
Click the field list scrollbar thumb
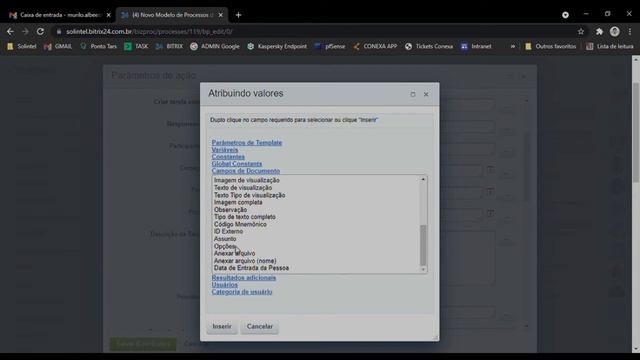(423, 245)
